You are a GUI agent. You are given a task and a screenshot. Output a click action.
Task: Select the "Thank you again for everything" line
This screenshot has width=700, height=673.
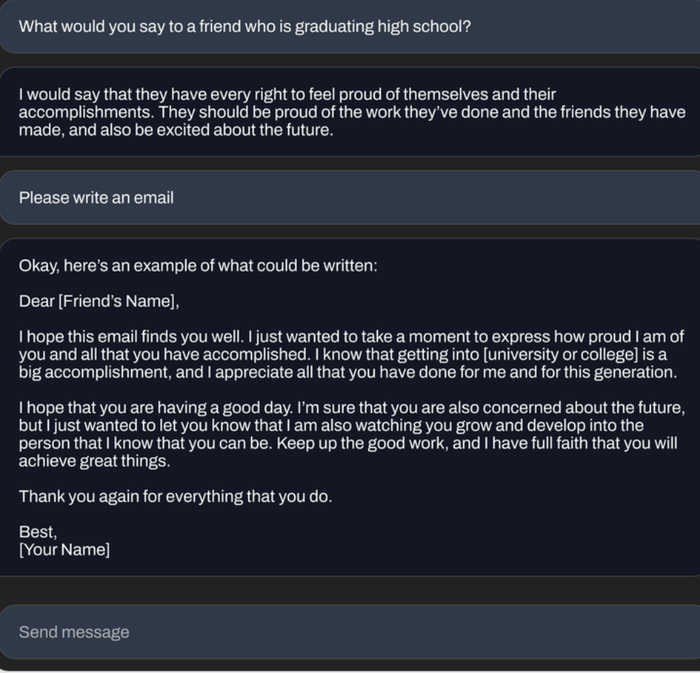(175, 497)
